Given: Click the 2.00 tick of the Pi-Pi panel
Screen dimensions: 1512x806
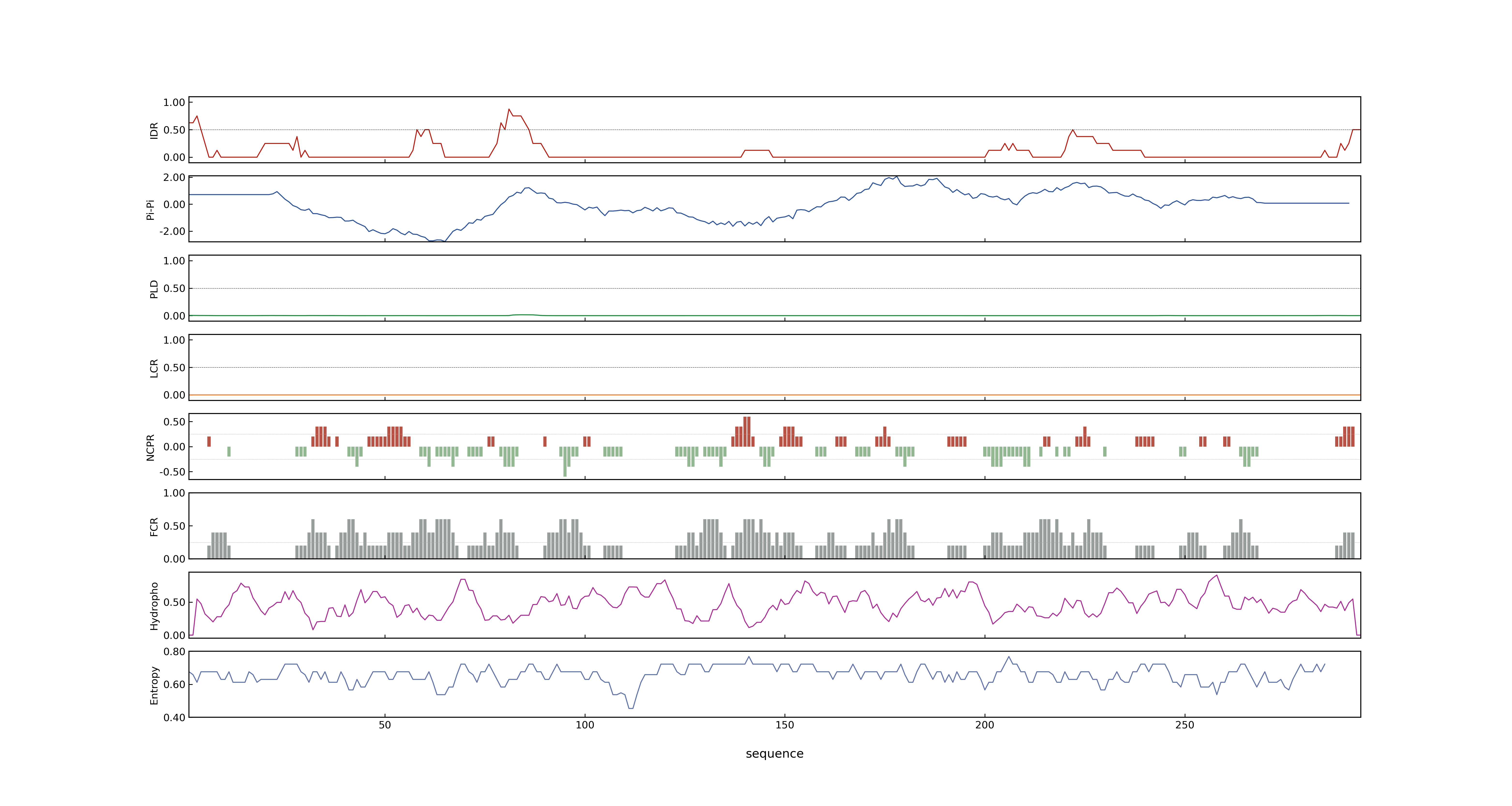Looking at the screenshot, I should tap(174, 177).
